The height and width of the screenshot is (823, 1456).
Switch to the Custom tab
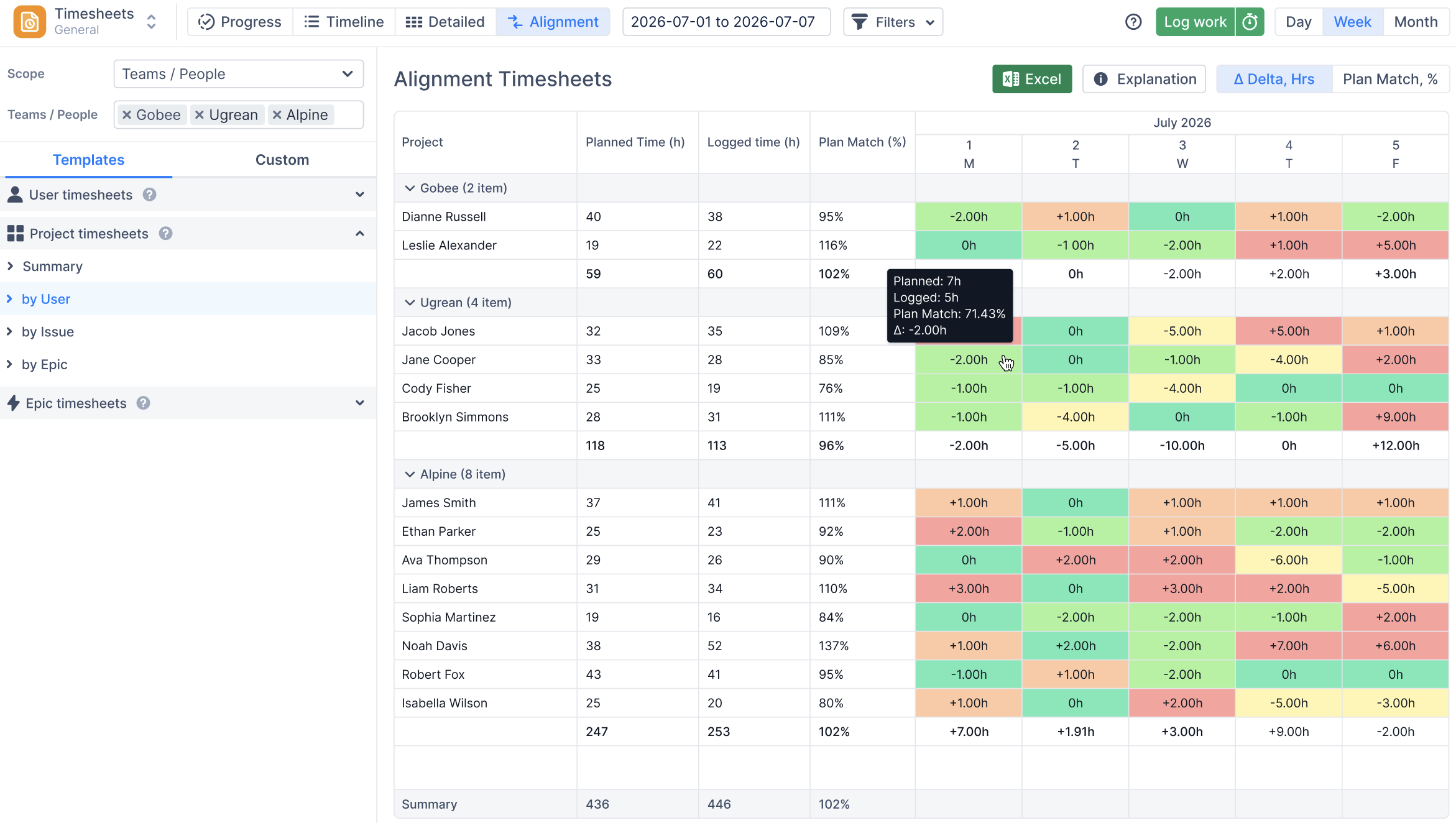click(282, 160)
